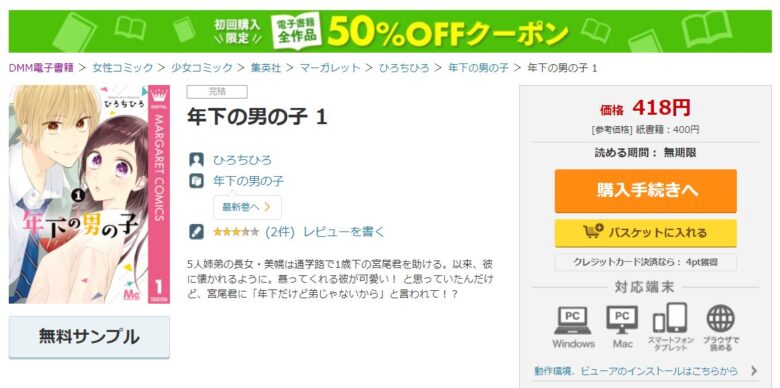Go to DMM電子書籍 breadcrumb

pyautogui.click(x=41, y=68)
